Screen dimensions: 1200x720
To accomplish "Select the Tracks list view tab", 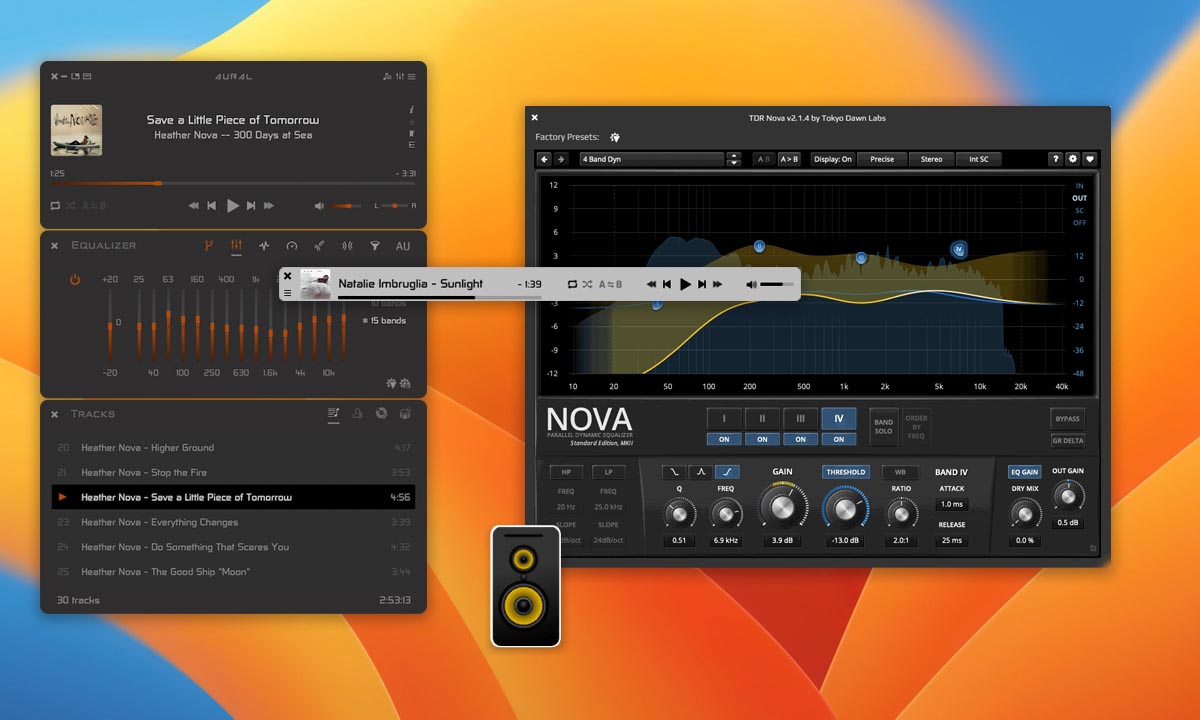I will (x=334, y=414).
